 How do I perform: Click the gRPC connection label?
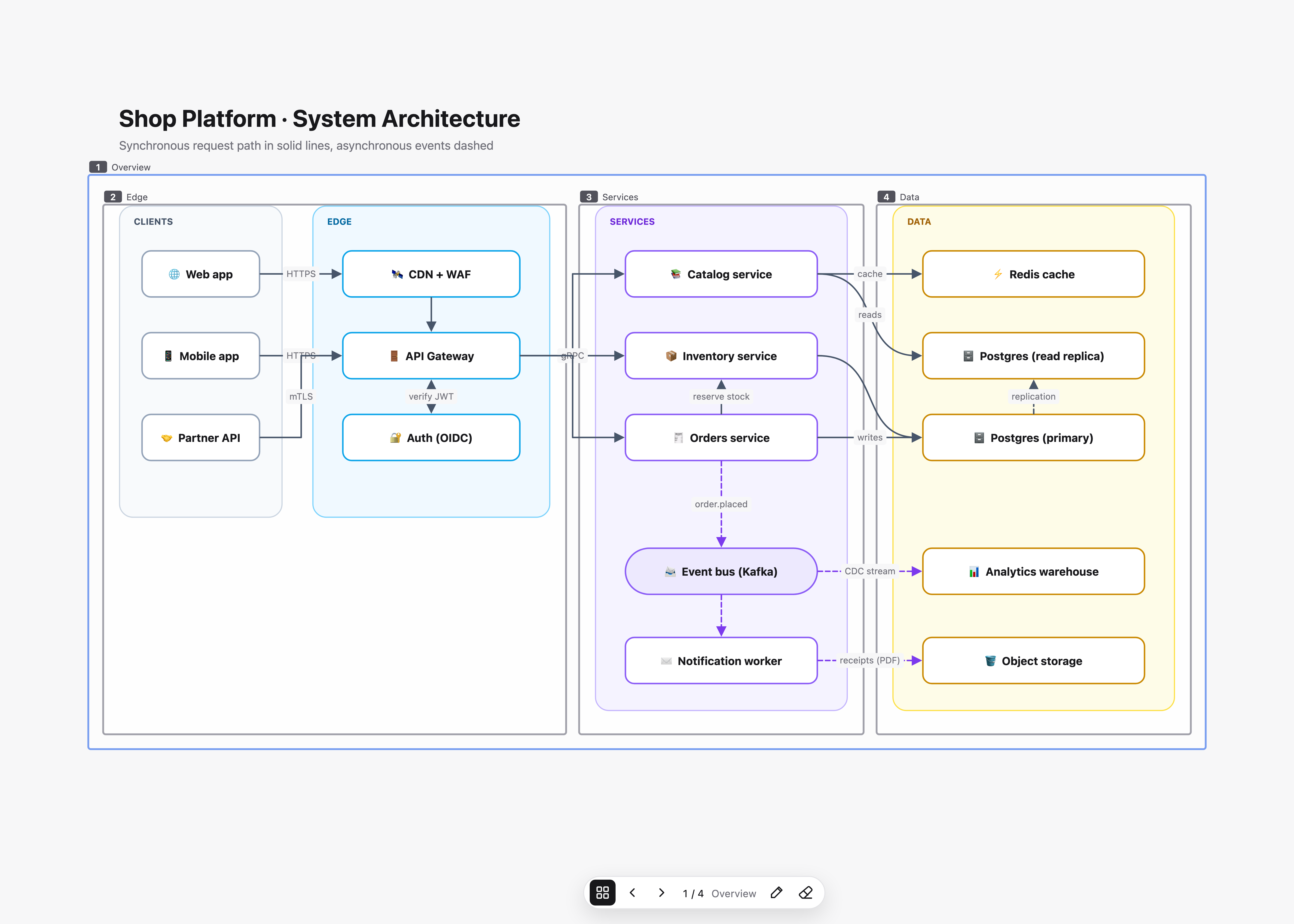pyautogui.click(x=572, y=356)
